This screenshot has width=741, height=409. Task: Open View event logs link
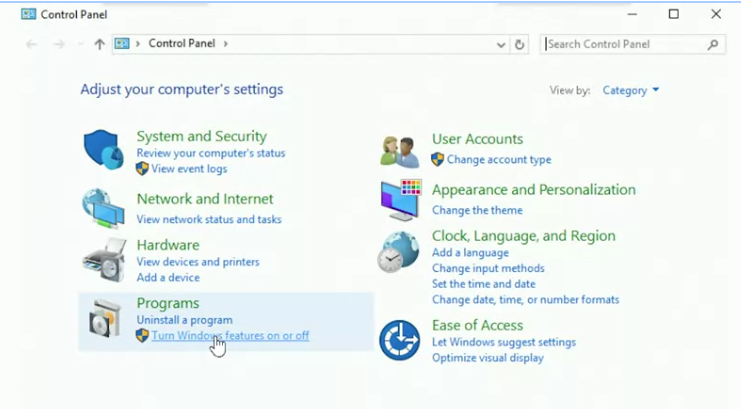pyautogui.click(x=189, y=169)
